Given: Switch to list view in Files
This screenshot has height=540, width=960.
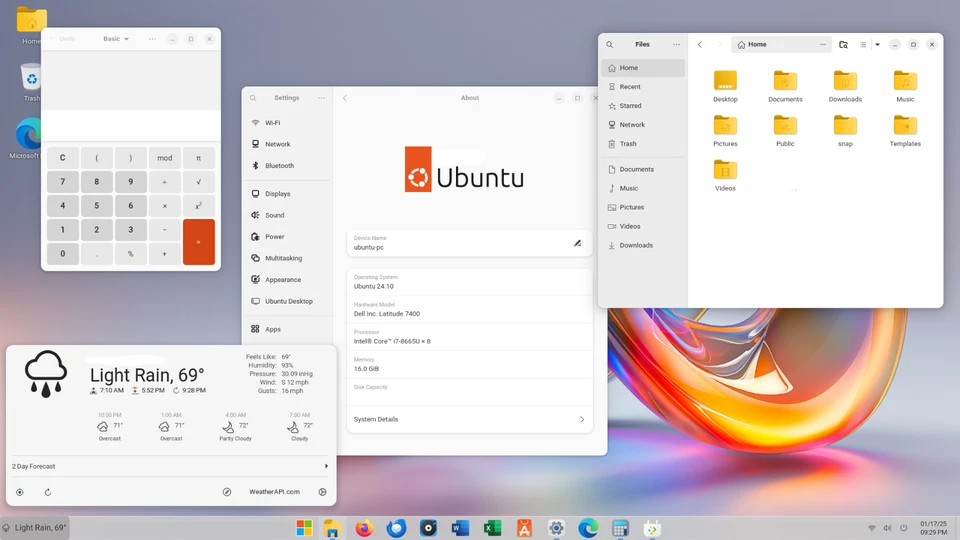Looking at the screenshot, I should [x=863, y=45].
